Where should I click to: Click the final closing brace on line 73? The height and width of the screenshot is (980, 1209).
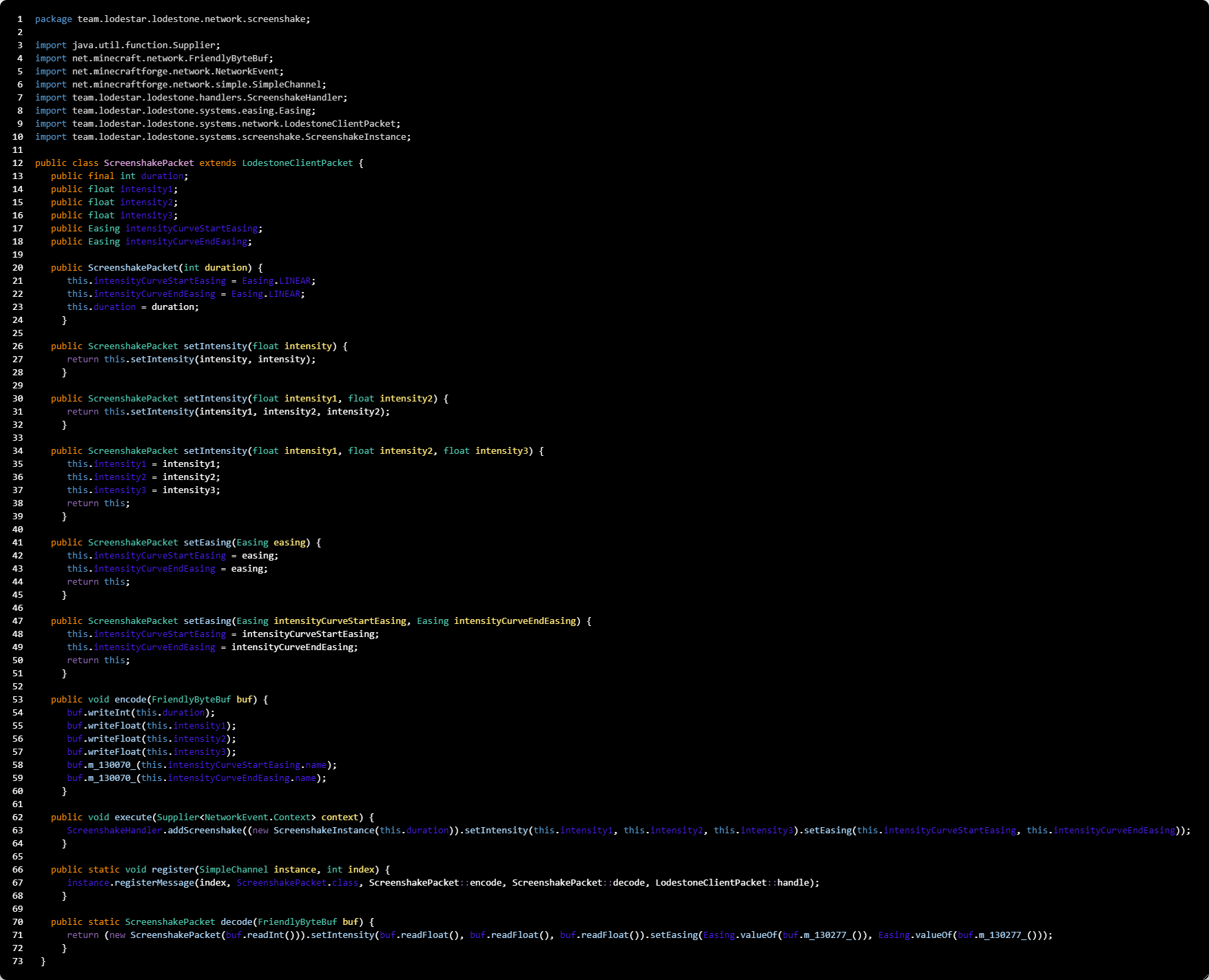point(43,961)
